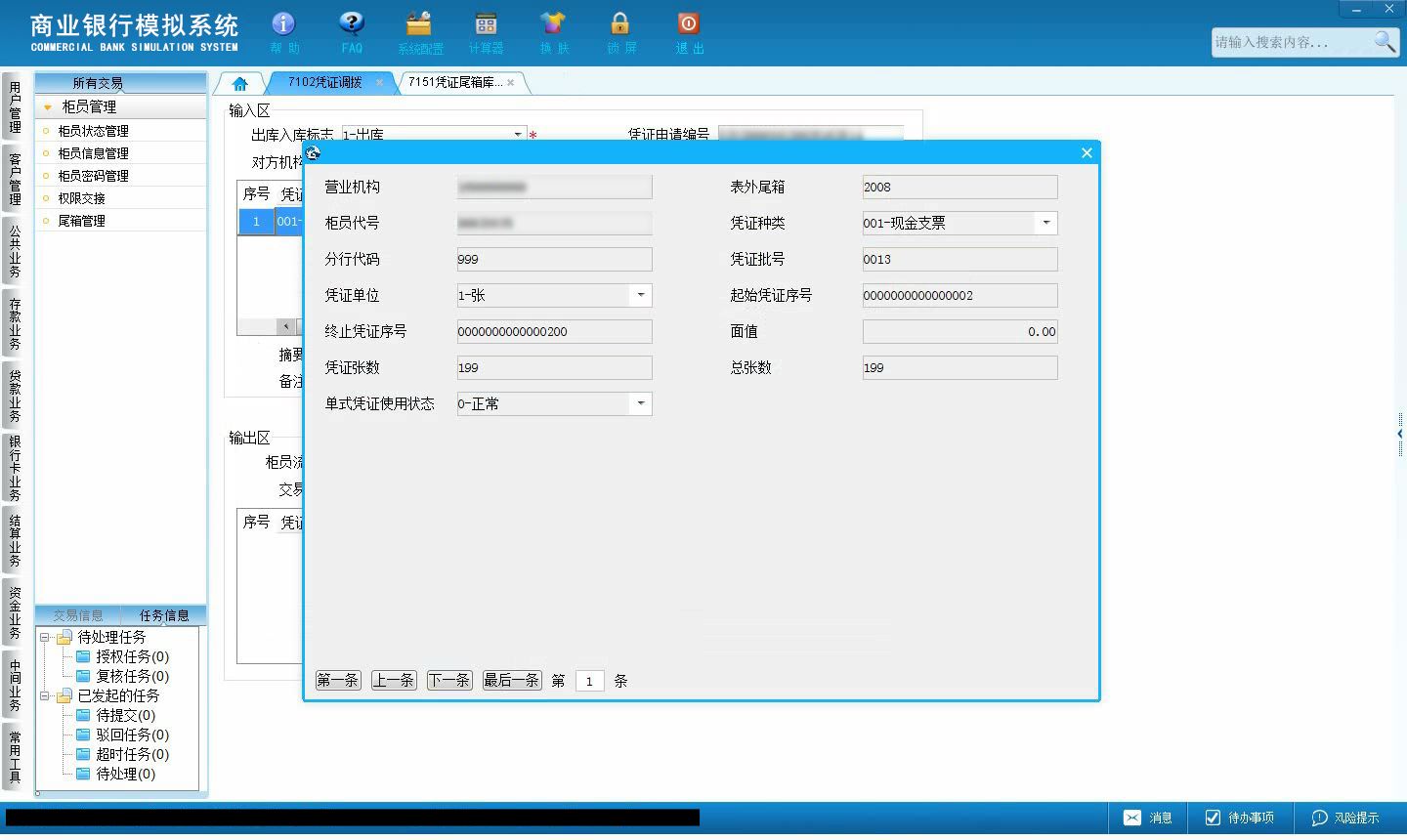Click the message (消息) envelope icon

click(1131, 818)
